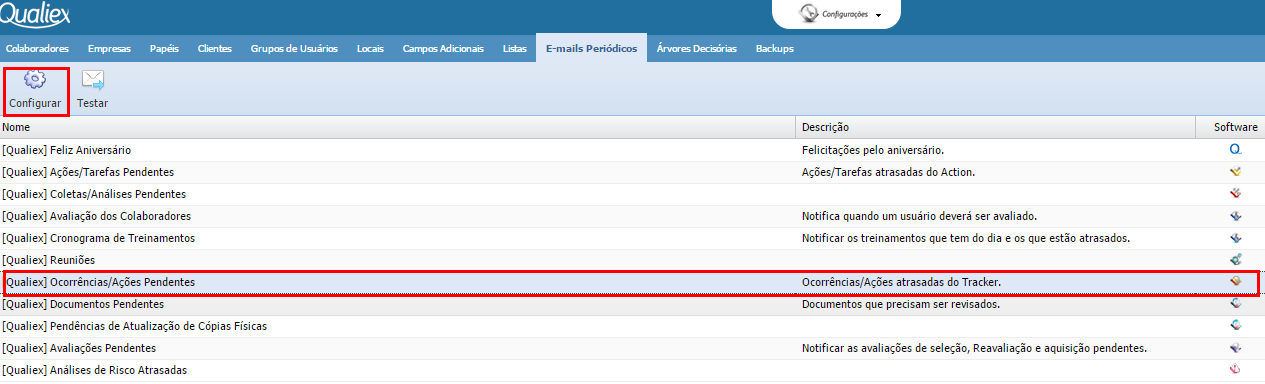Select row [Qualiex] Análises de Risco Atrasadas
The image size is (1265, 384).
coord(632,370)
